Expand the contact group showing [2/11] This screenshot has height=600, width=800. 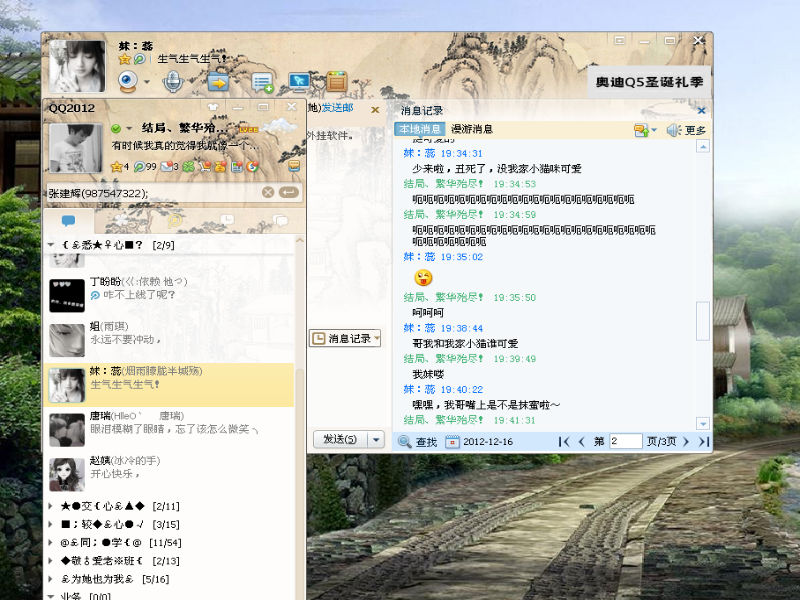(51, 506)
